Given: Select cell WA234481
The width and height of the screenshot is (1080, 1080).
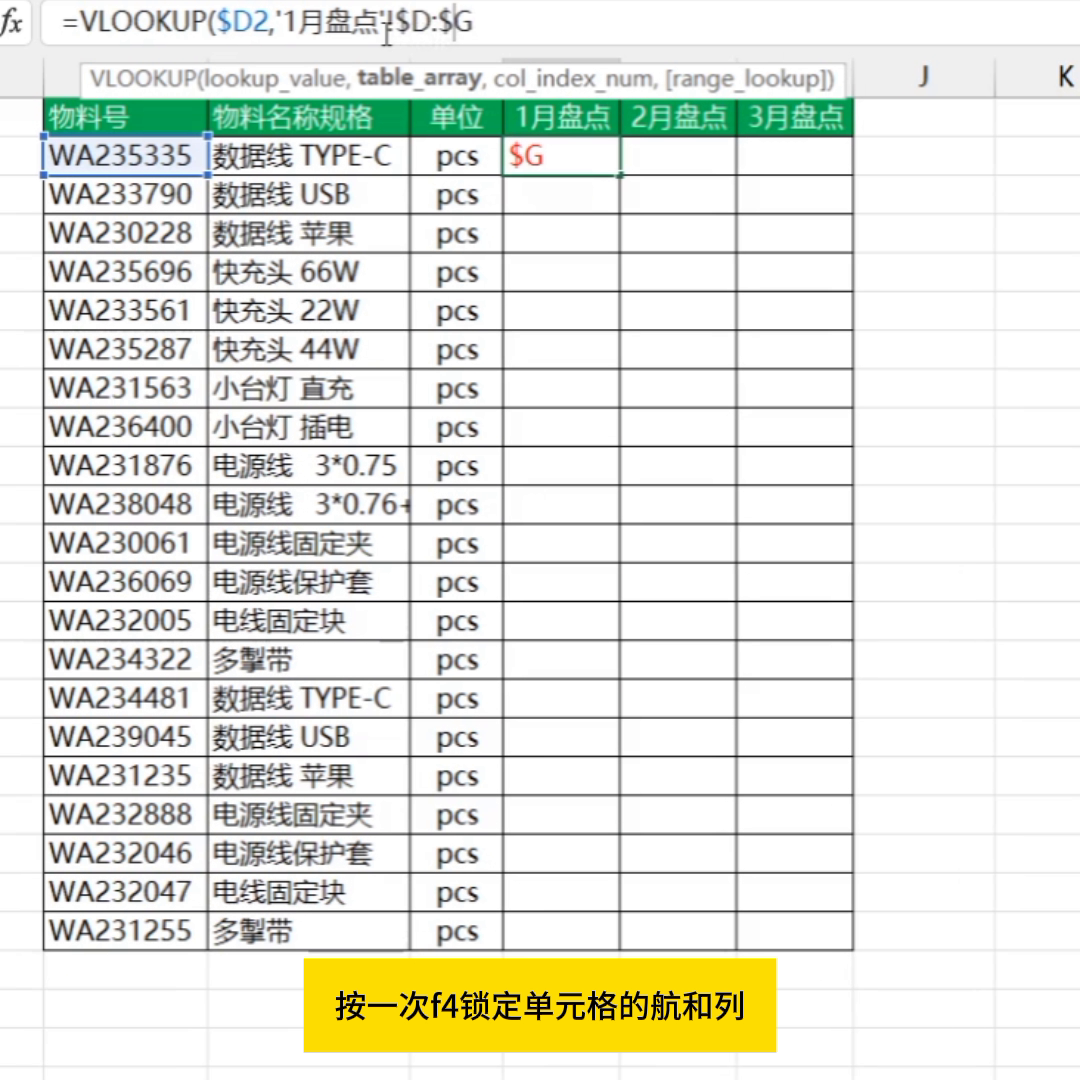Looking at the screenshot, I should [x=125, y=698].
